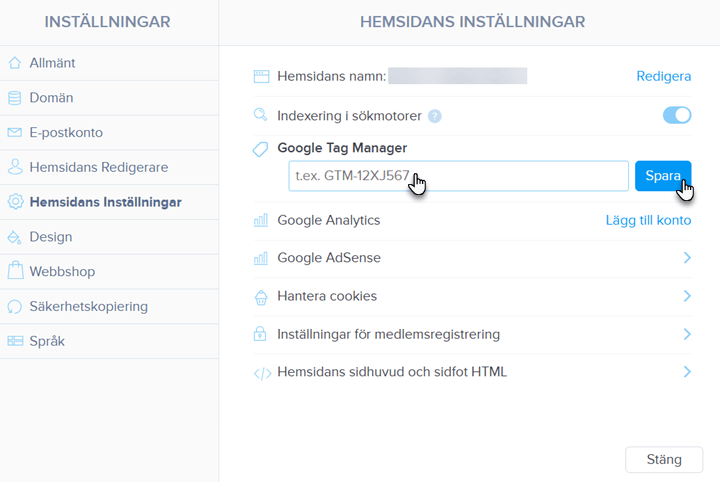Click the person icon beside Hemsidans Redigerare
The width and height of the screenshot is (720, 482).
pos(15,167)
